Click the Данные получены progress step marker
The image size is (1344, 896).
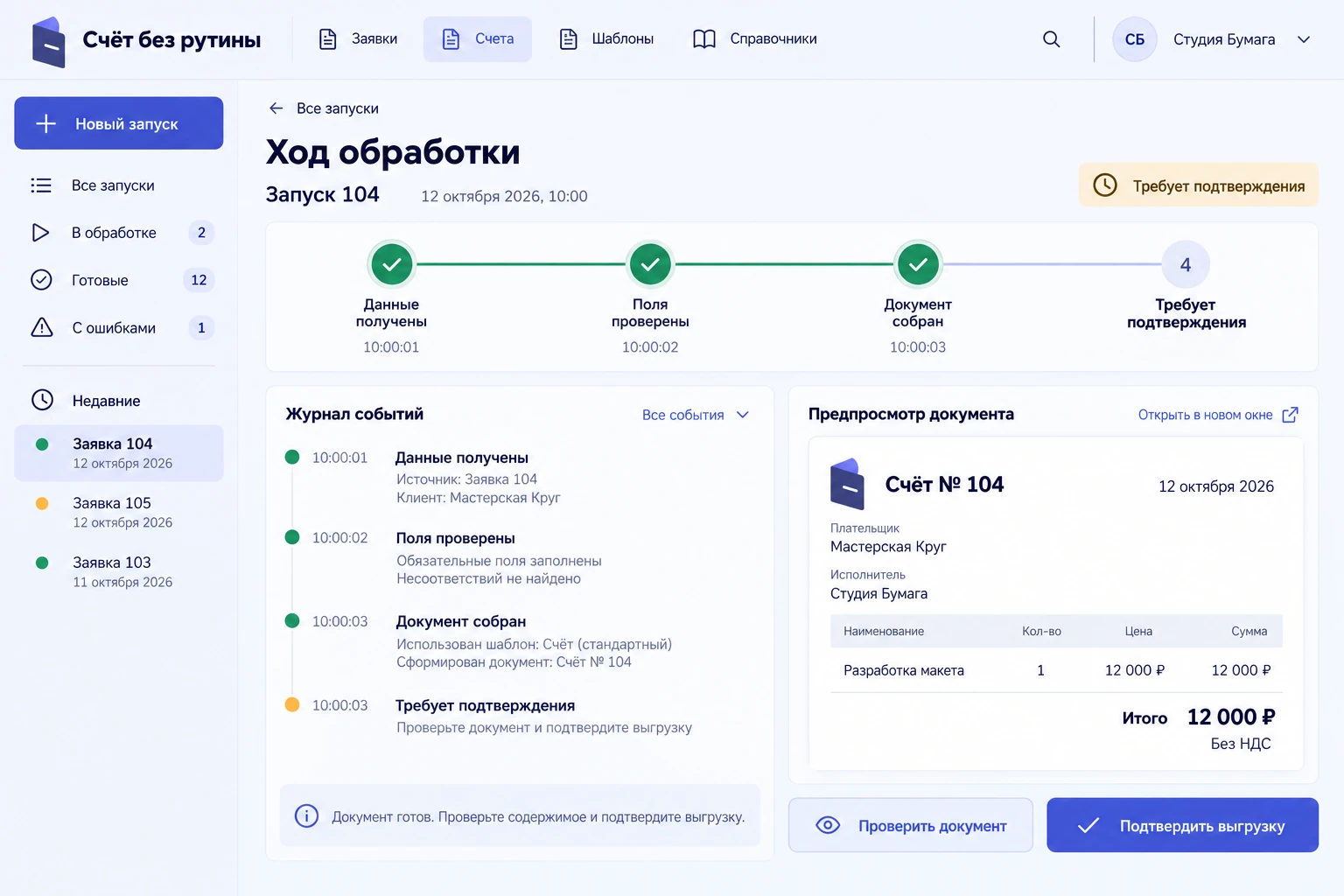392,264
